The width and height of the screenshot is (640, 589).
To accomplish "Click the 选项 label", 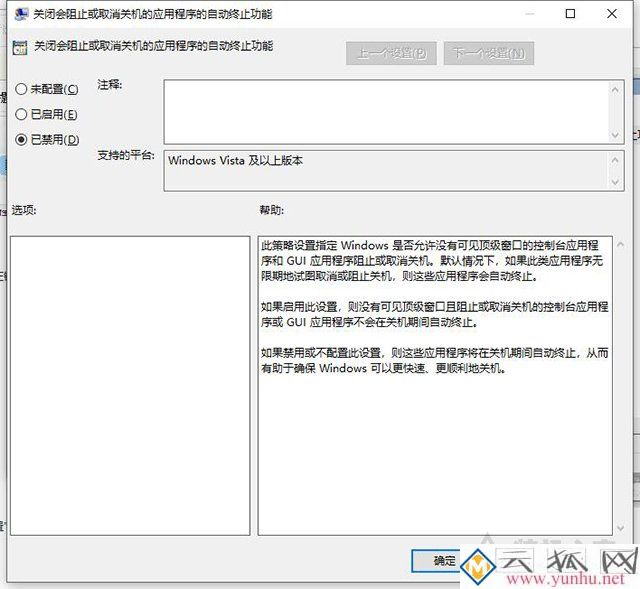I will tap(24, 210).
